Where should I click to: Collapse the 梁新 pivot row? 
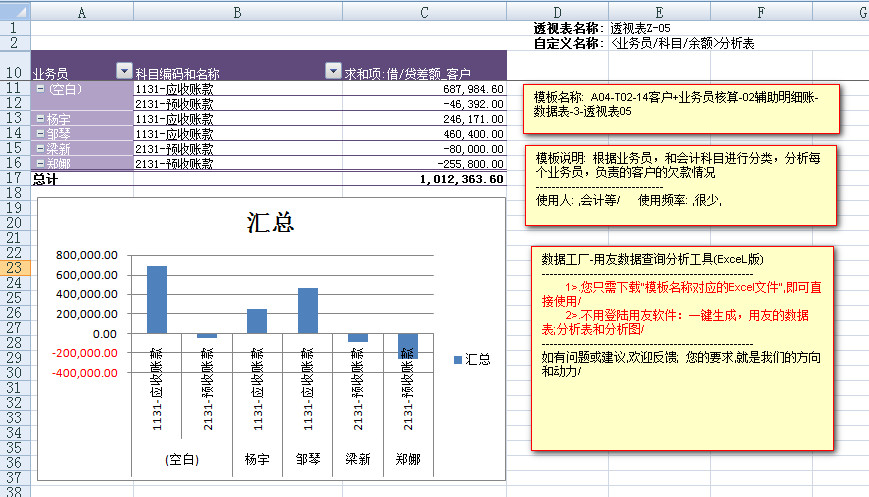40,148
